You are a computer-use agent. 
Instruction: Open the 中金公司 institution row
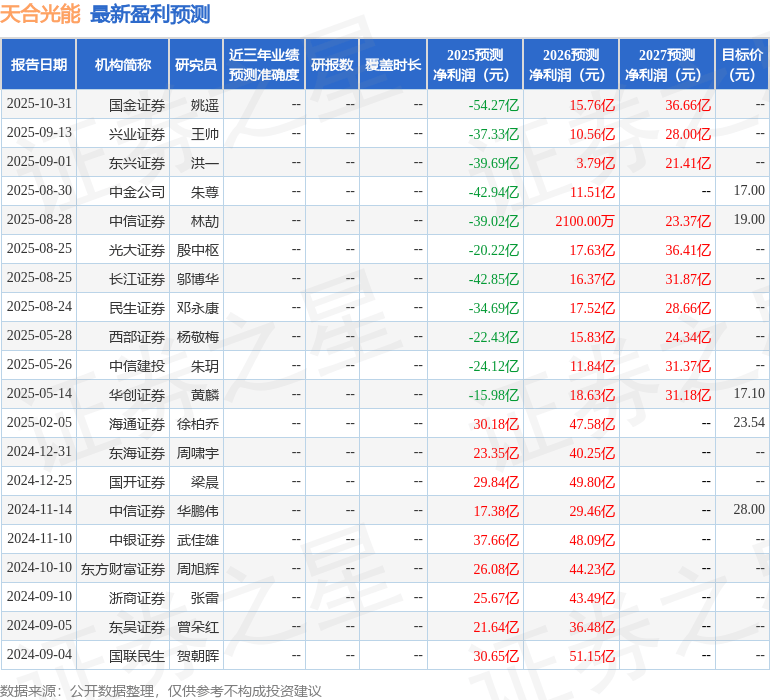tap(137, 191)
